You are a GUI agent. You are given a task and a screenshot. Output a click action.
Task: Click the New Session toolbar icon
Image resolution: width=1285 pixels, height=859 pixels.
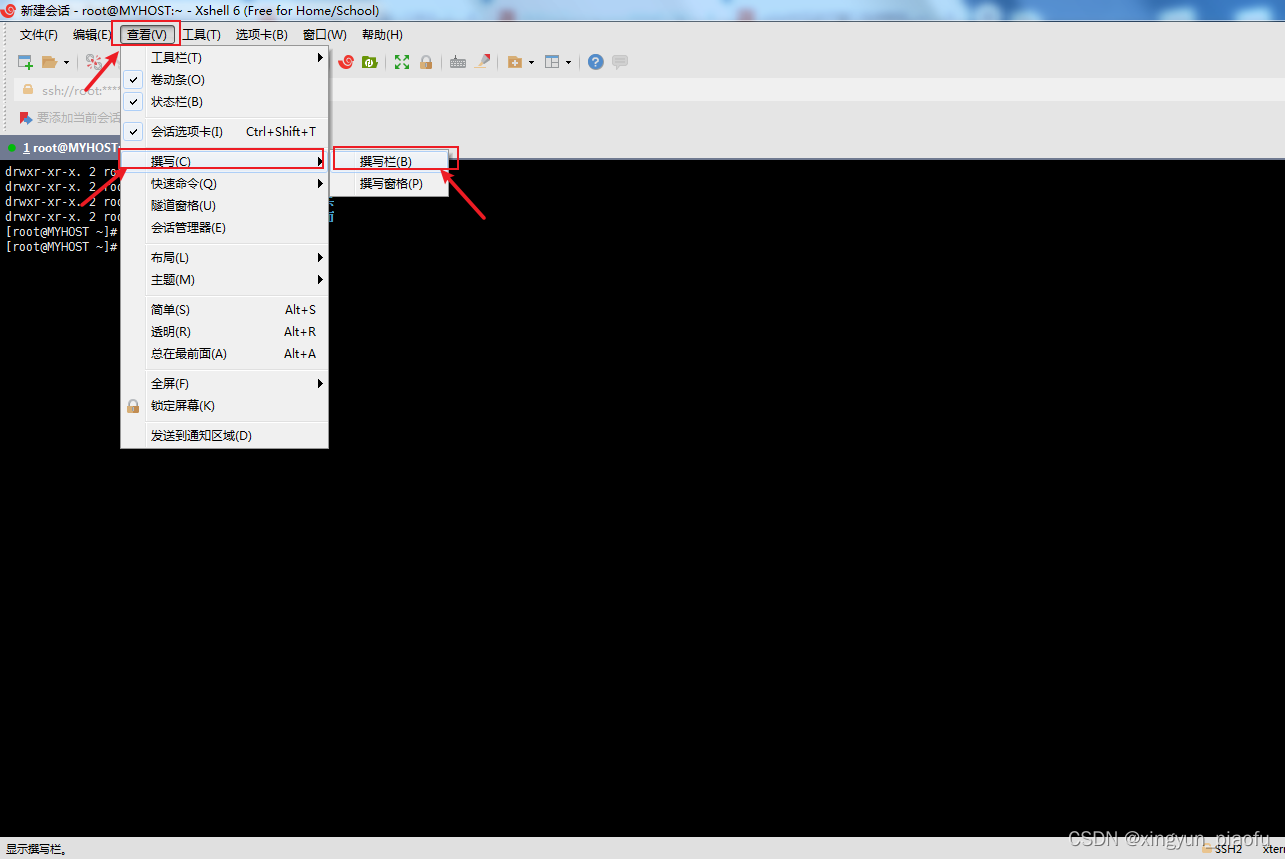(x=26, y=62)
